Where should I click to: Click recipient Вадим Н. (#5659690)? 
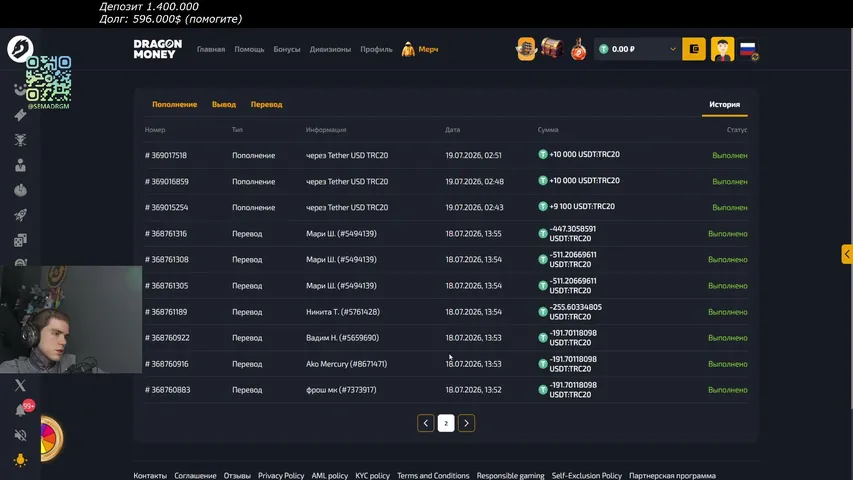point(342,337)
